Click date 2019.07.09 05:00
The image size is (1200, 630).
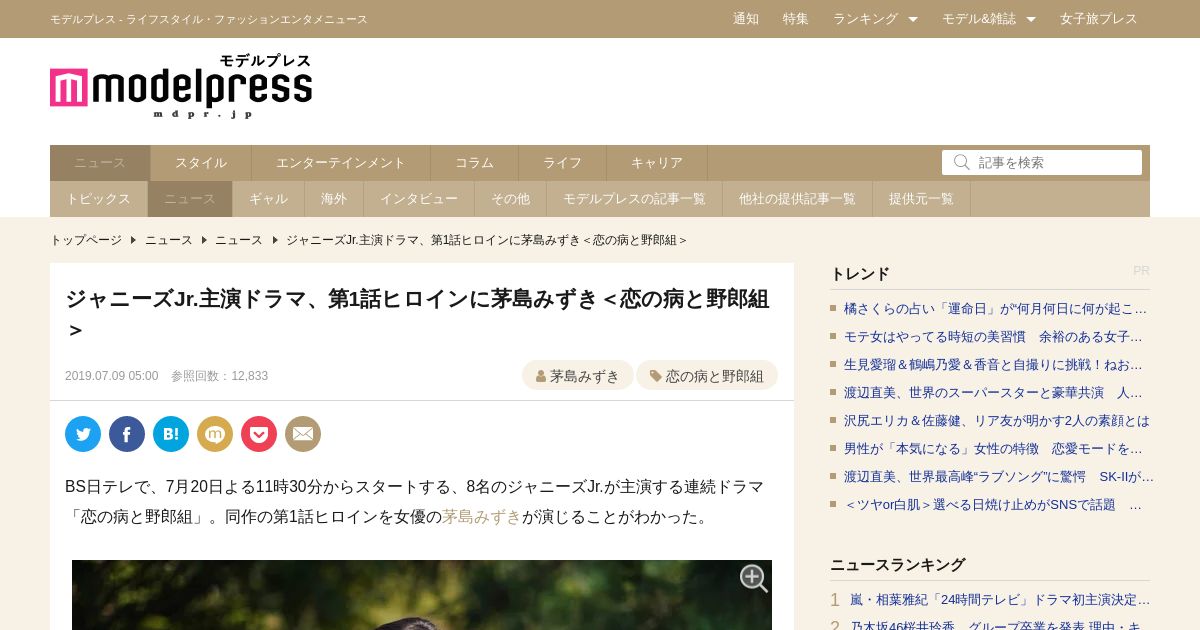(111, 376)
